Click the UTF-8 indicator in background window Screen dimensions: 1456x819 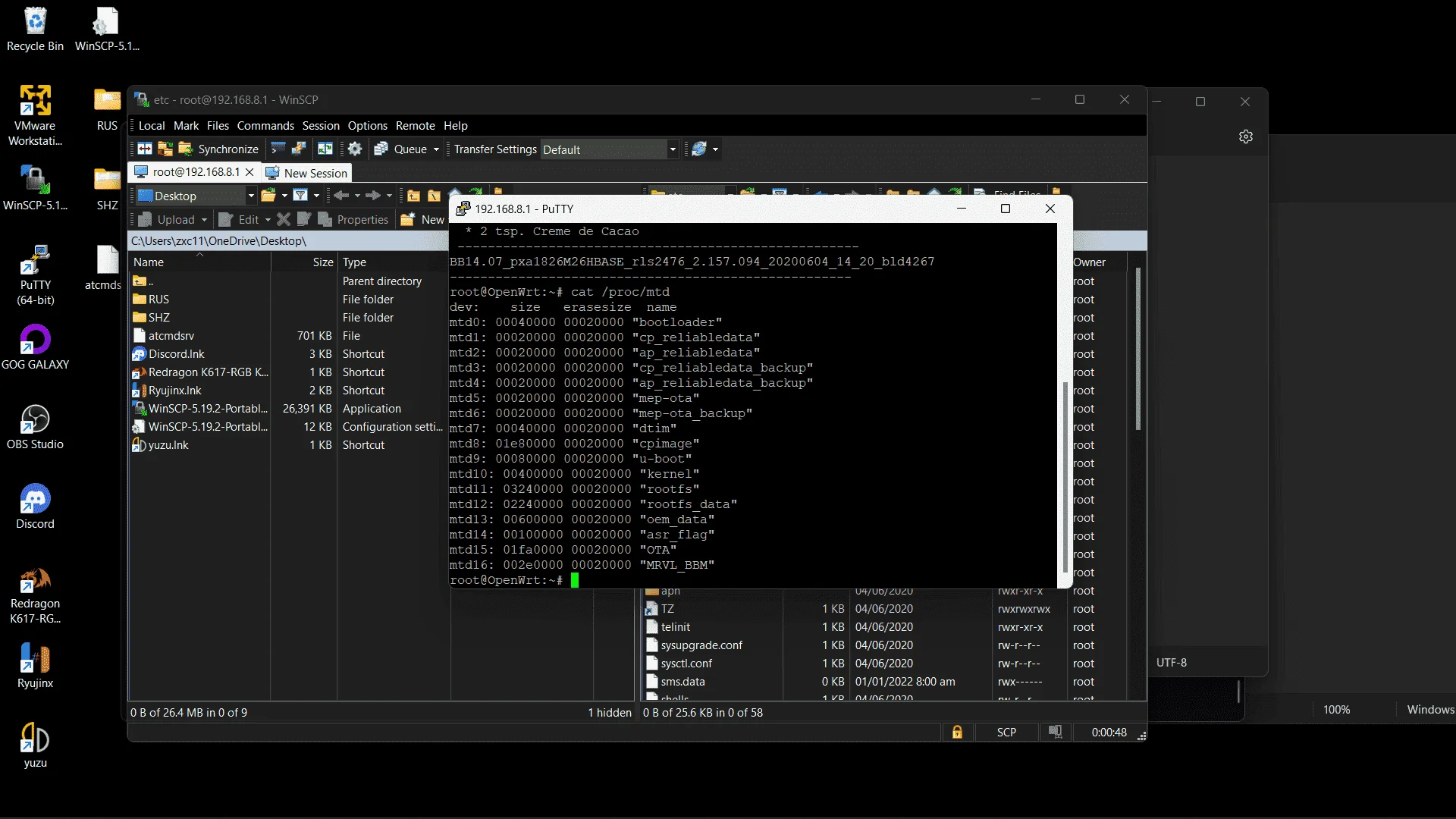point(1172,662)
